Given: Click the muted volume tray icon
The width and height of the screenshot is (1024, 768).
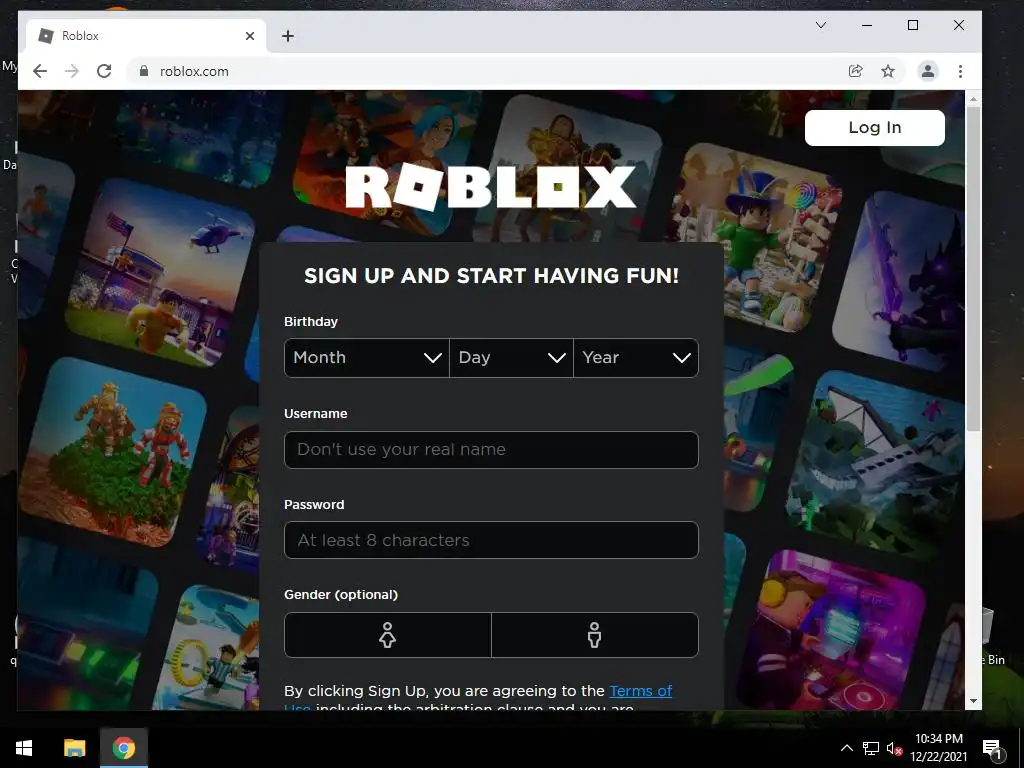Looking at the screenshot, I should [x=894, y=748].
